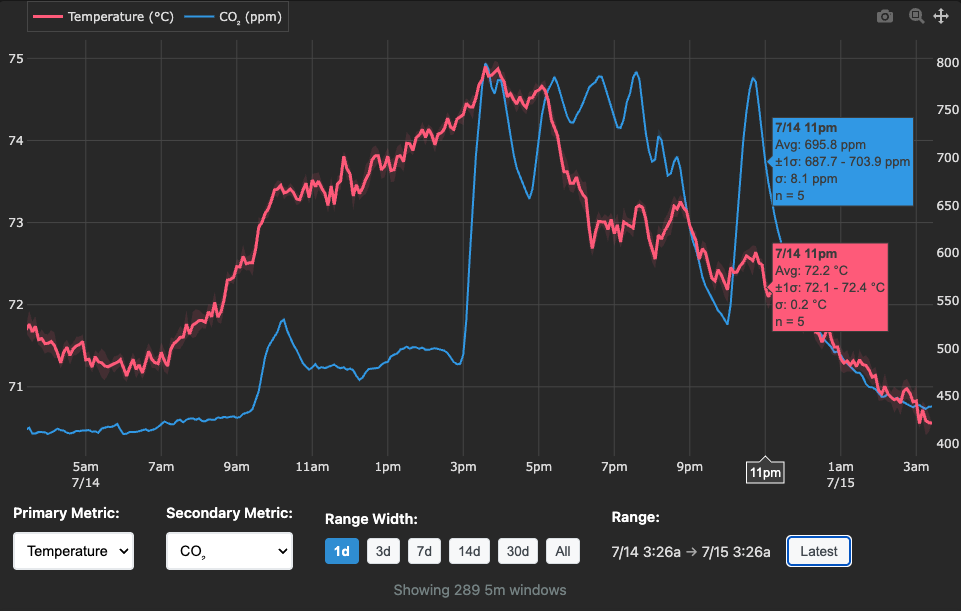The image size is (961, 611).
Task: Choose the 14d range width
Action: (468, 550)
